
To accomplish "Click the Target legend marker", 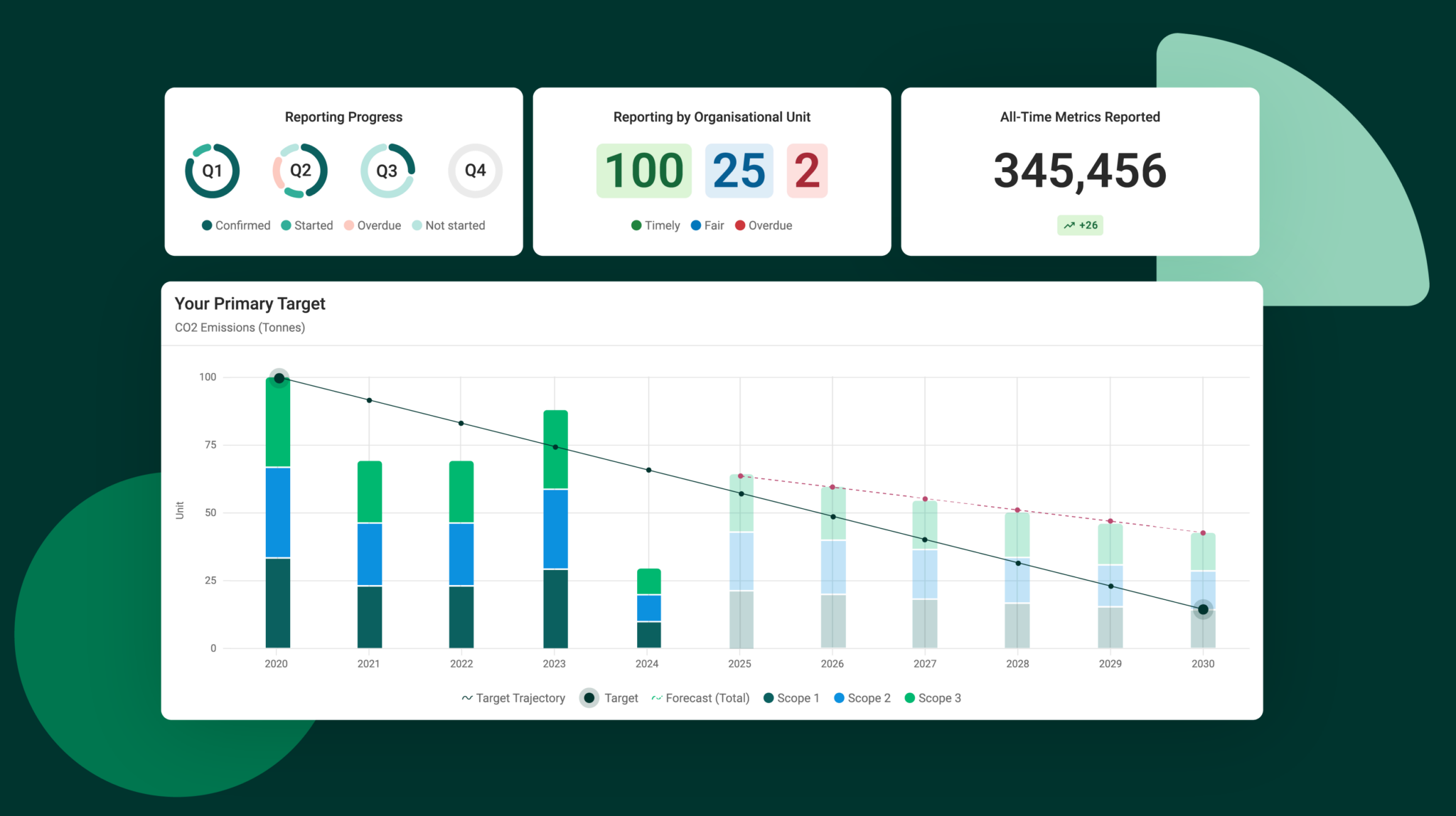I will (589, 698).
